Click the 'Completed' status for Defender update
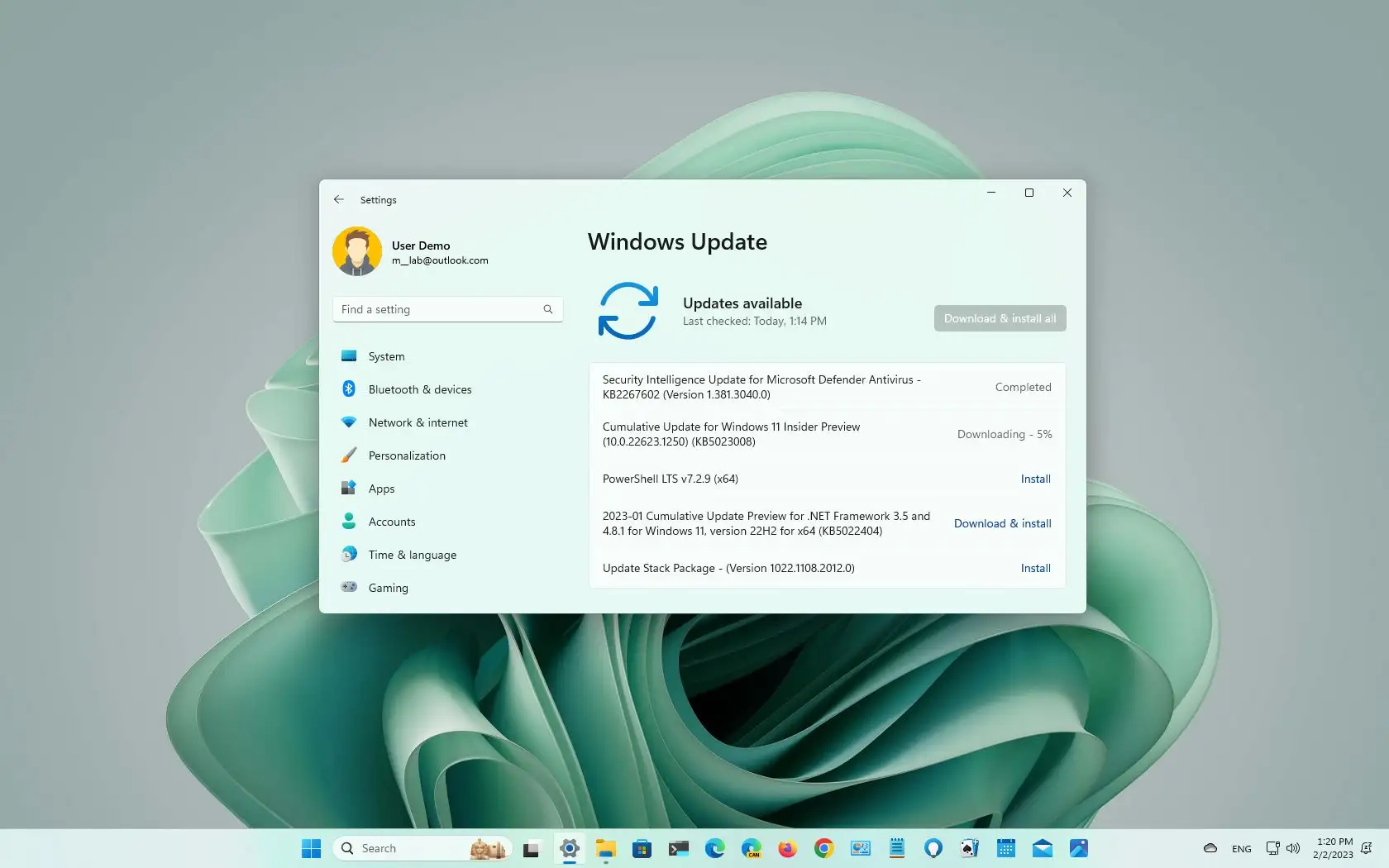The image size is (1389, 868). (x=1023, y=387)
